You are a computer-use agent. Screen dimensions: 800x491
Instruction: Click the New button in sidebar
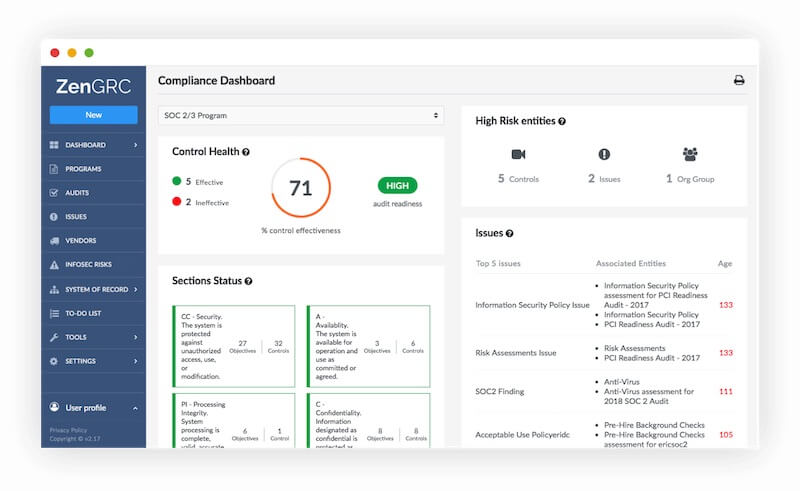coord(93,115)
